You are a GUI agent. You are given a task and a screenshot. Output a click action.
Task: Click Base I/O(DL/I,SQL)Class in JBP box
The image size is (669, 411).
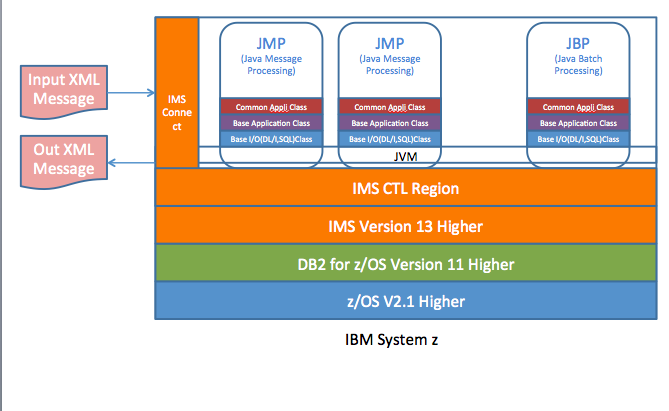pos(578,139)
